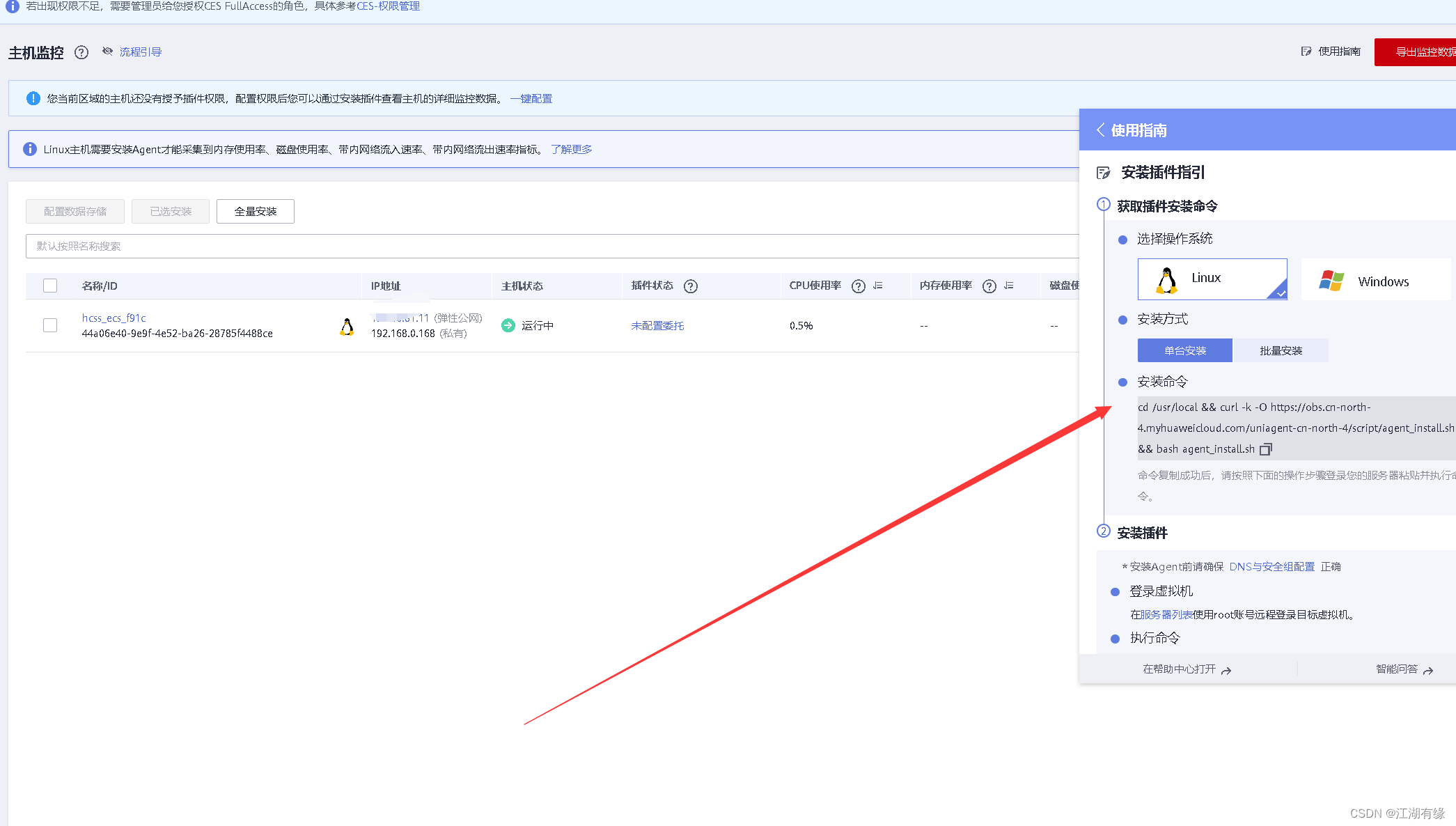The height and width of the screenshot is (826, 1456).
Task: Check the hcss_ecs_f91c row checkbox
Action: point(50,325)
